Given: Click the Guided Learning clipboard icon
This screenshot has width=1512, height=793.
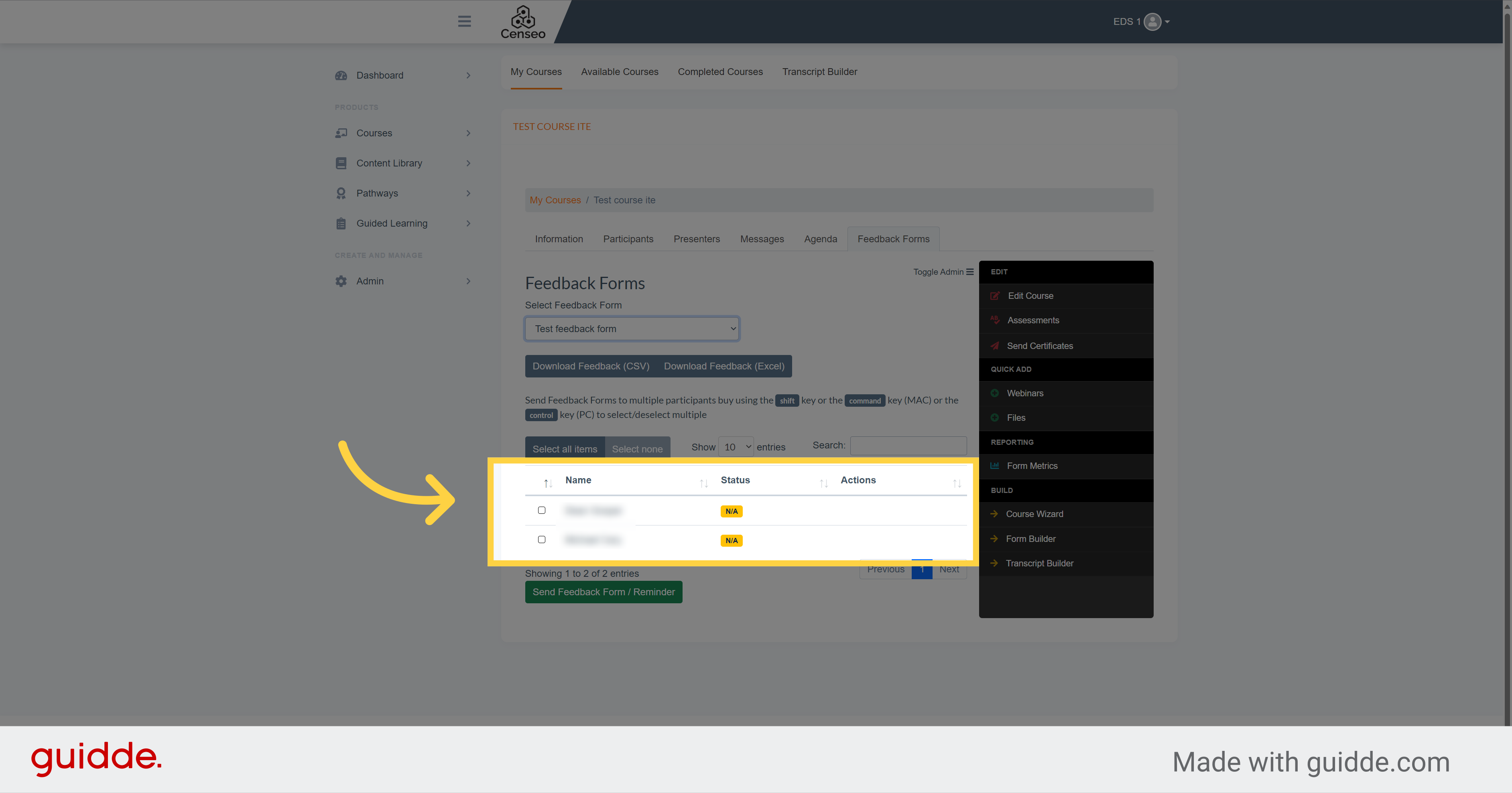Looking at the screenshot, I should pos(341,223).
